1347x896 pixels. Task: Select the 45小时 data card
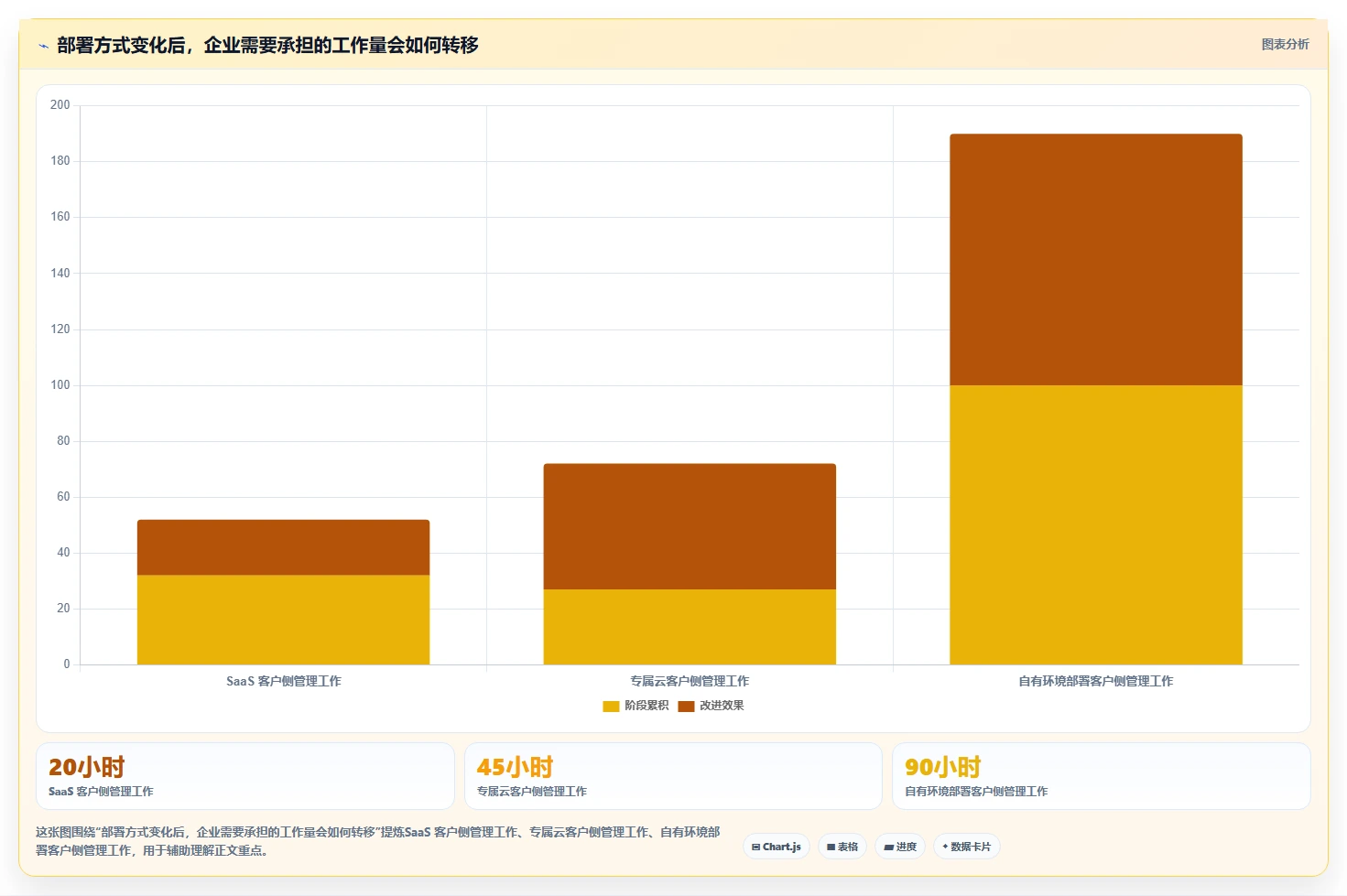tap(673, 776)
